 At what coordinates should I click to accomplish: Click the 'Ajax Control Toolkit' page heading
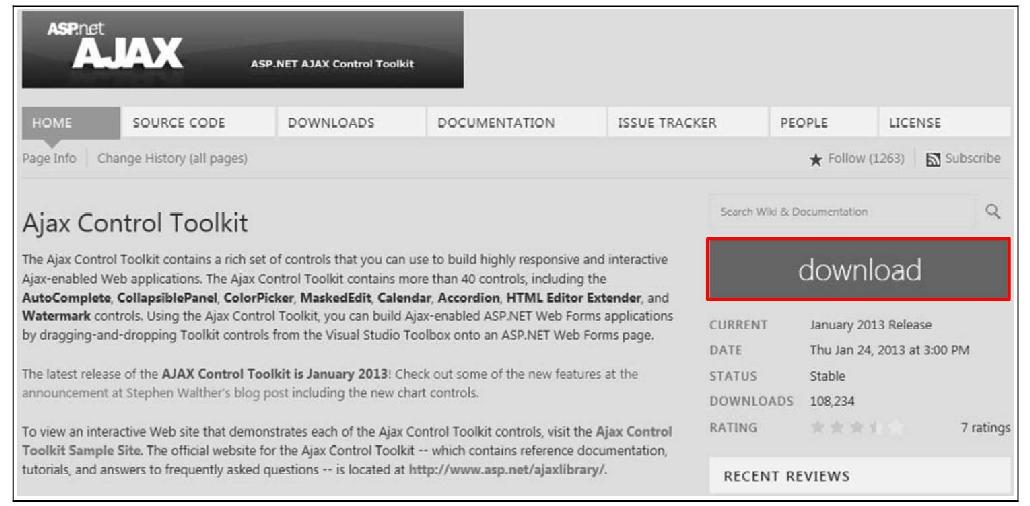pyautogui.click(x=135, y=223)
